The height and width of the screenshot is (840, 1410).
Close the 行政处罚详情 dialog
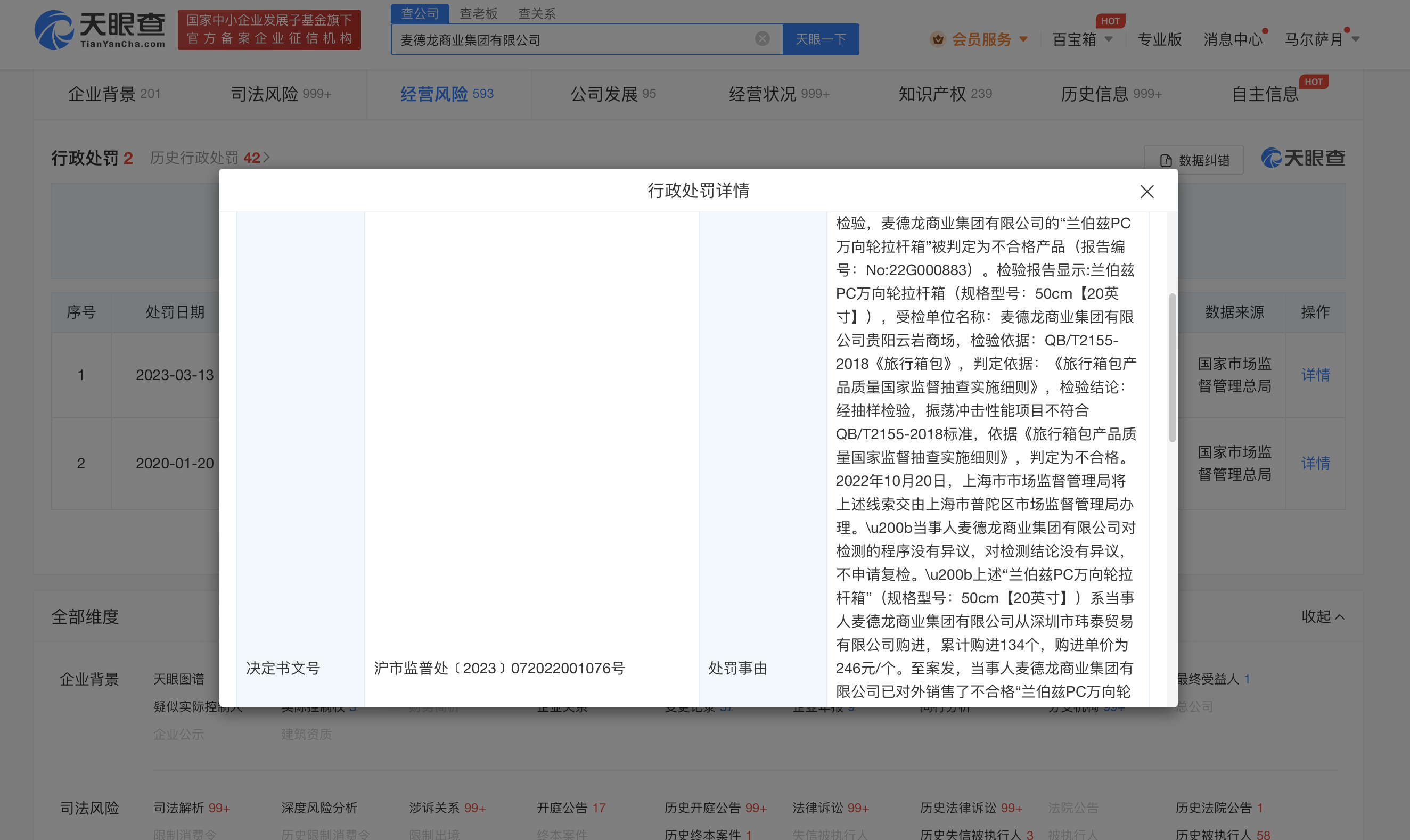click(1147, 192)
